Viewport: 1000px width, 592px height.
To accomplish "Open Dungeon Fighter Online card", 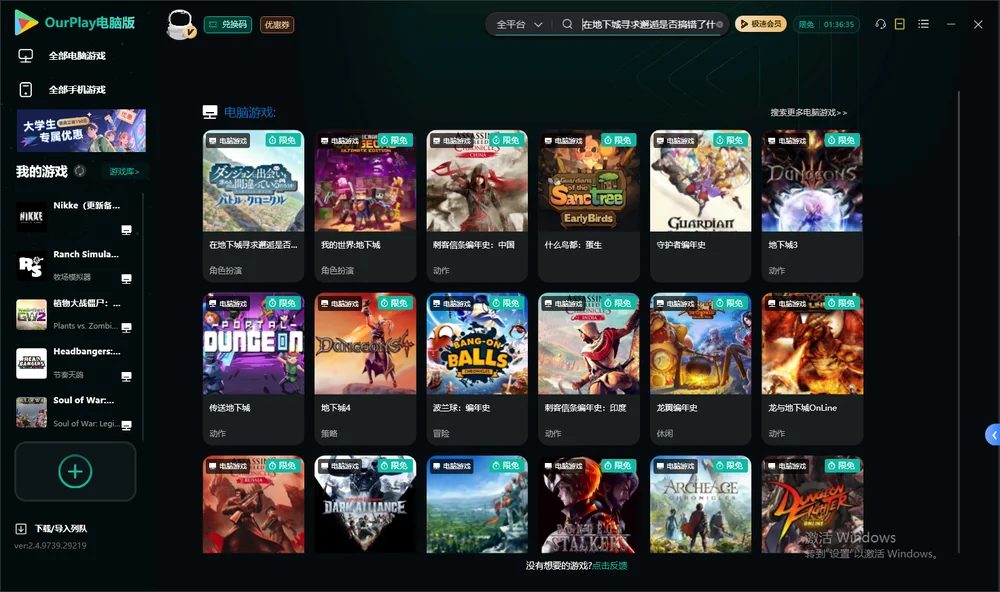I will (812, 505).
